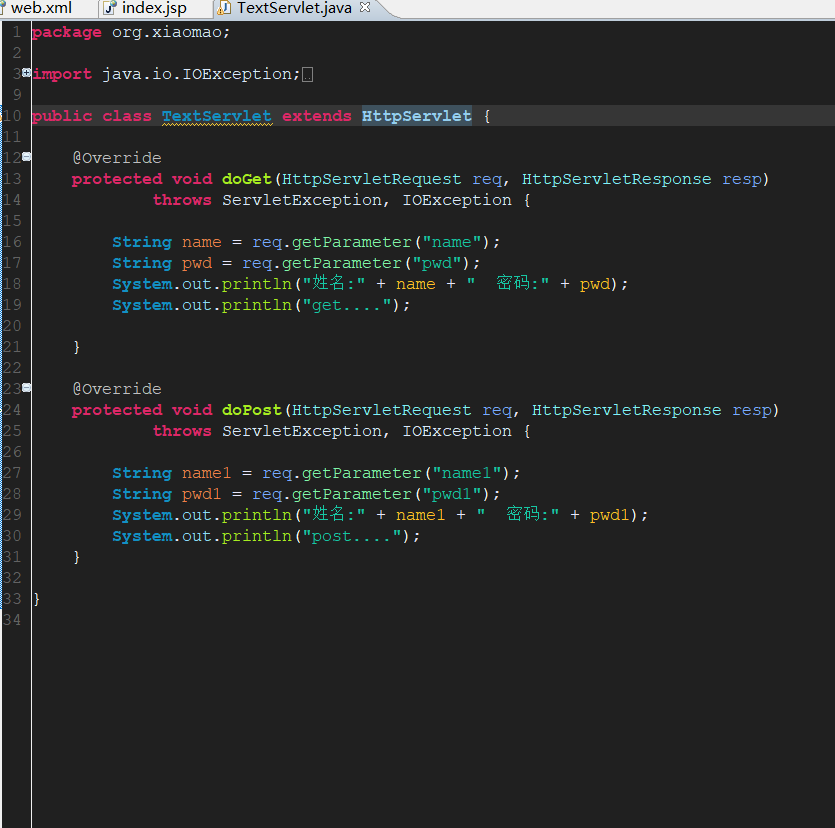Image resolution: width=835 pixels, height=828 pixels.
Task: Click IOException in the throws clause on line 14
Action: pos(456,199)
